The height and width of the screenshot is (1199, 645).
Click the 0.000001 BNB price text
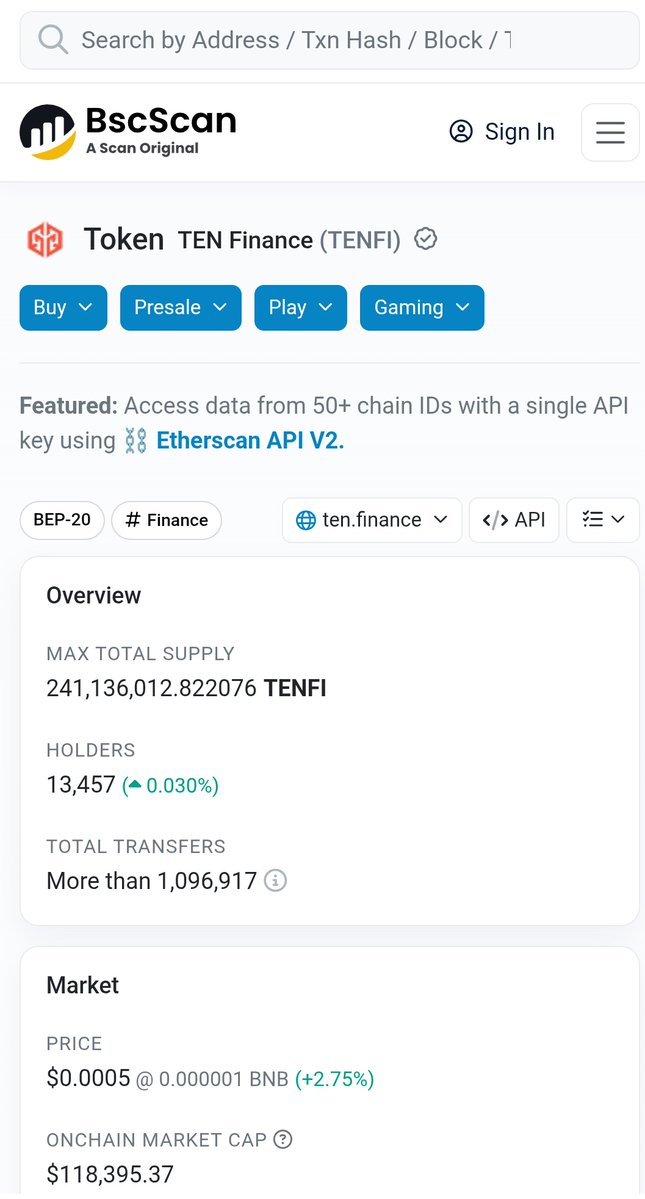pos(223,1079)
